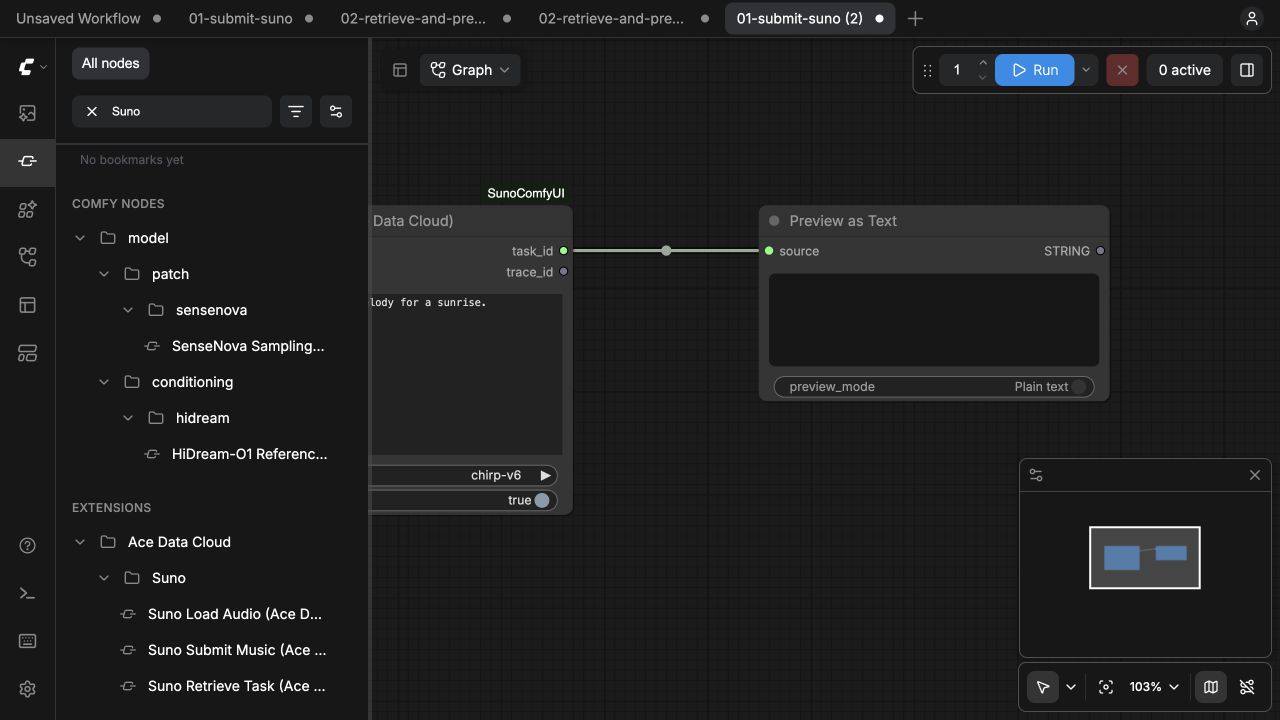Open the workflows sidebar icon
The width and height of the screenshot is (1280, 720).
pyautogui.click(x=27, y=257)
